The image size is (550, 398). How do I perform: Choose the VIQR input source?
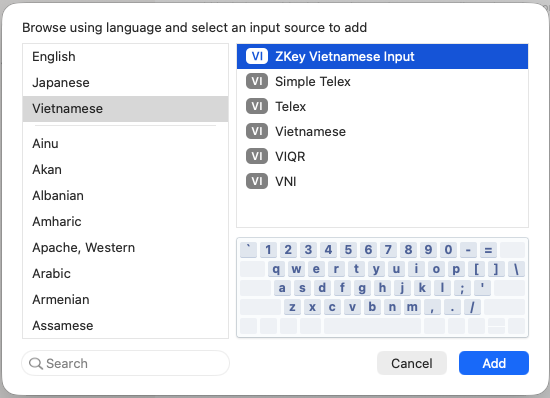coord(382,156)
